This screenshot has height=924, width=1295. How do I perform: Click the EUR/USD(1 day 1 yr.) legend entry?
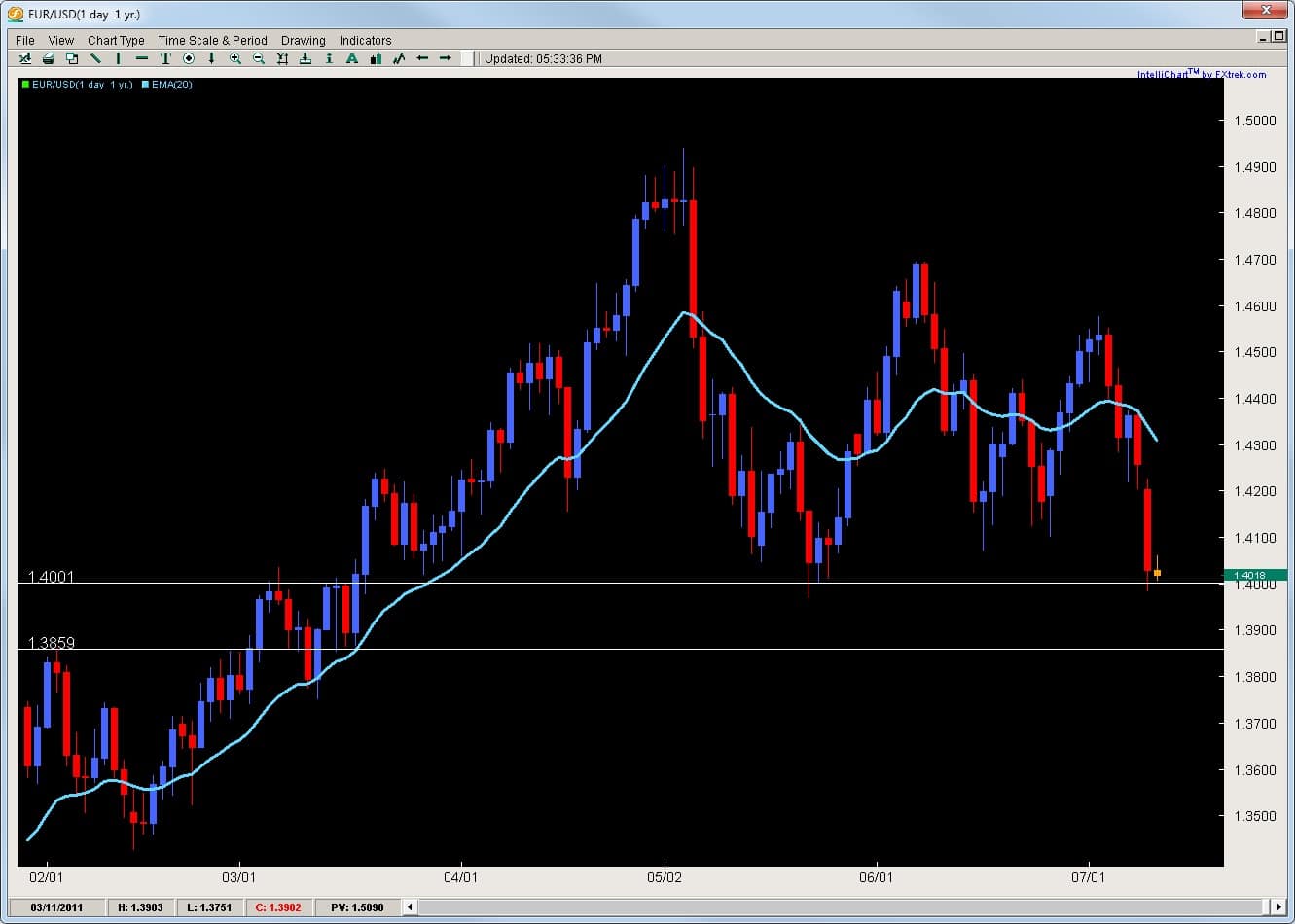click(x=82, y=85)
